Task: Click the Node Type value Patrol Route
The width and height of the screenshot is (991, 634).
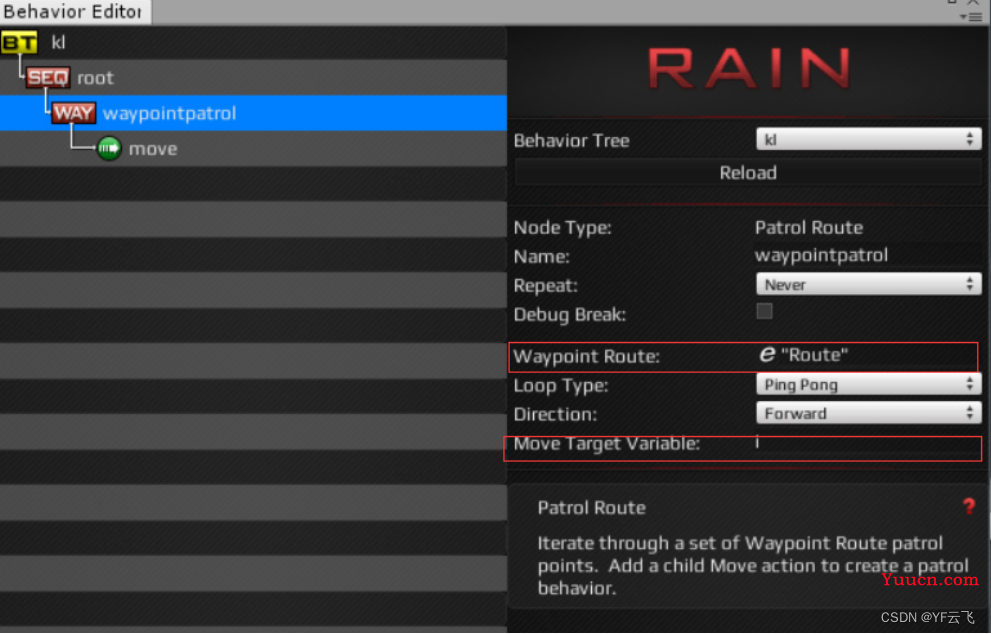Action: click(x=809, y=228)
